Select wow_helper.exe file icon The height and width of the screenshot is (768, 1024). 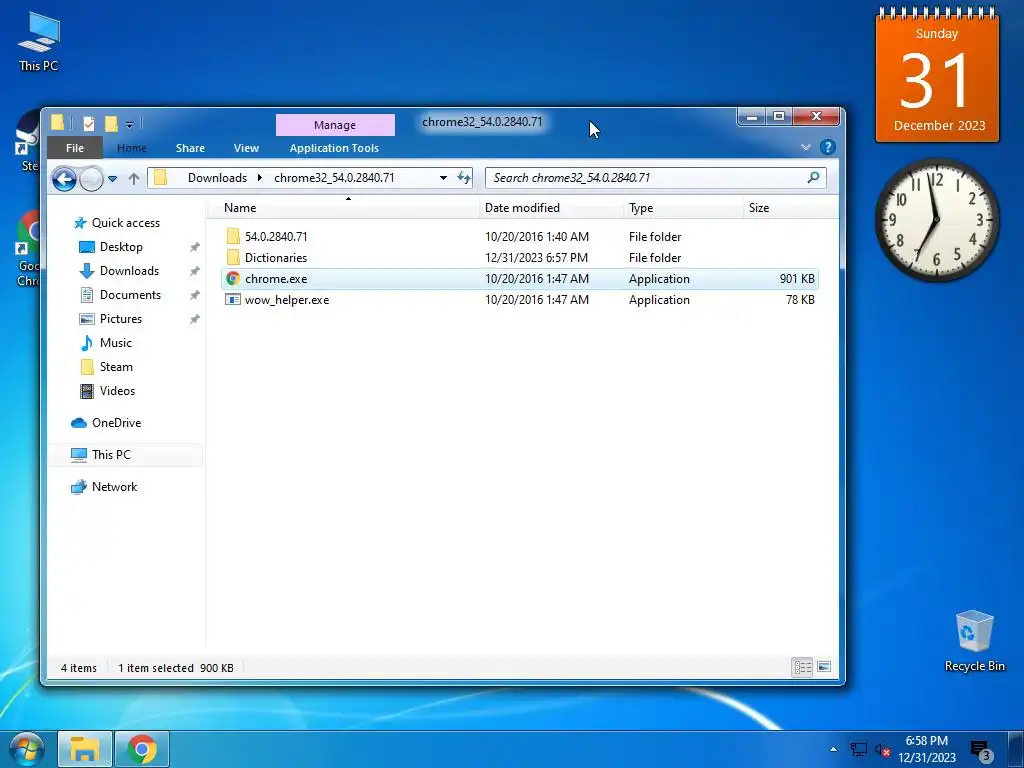pos(232,300)
